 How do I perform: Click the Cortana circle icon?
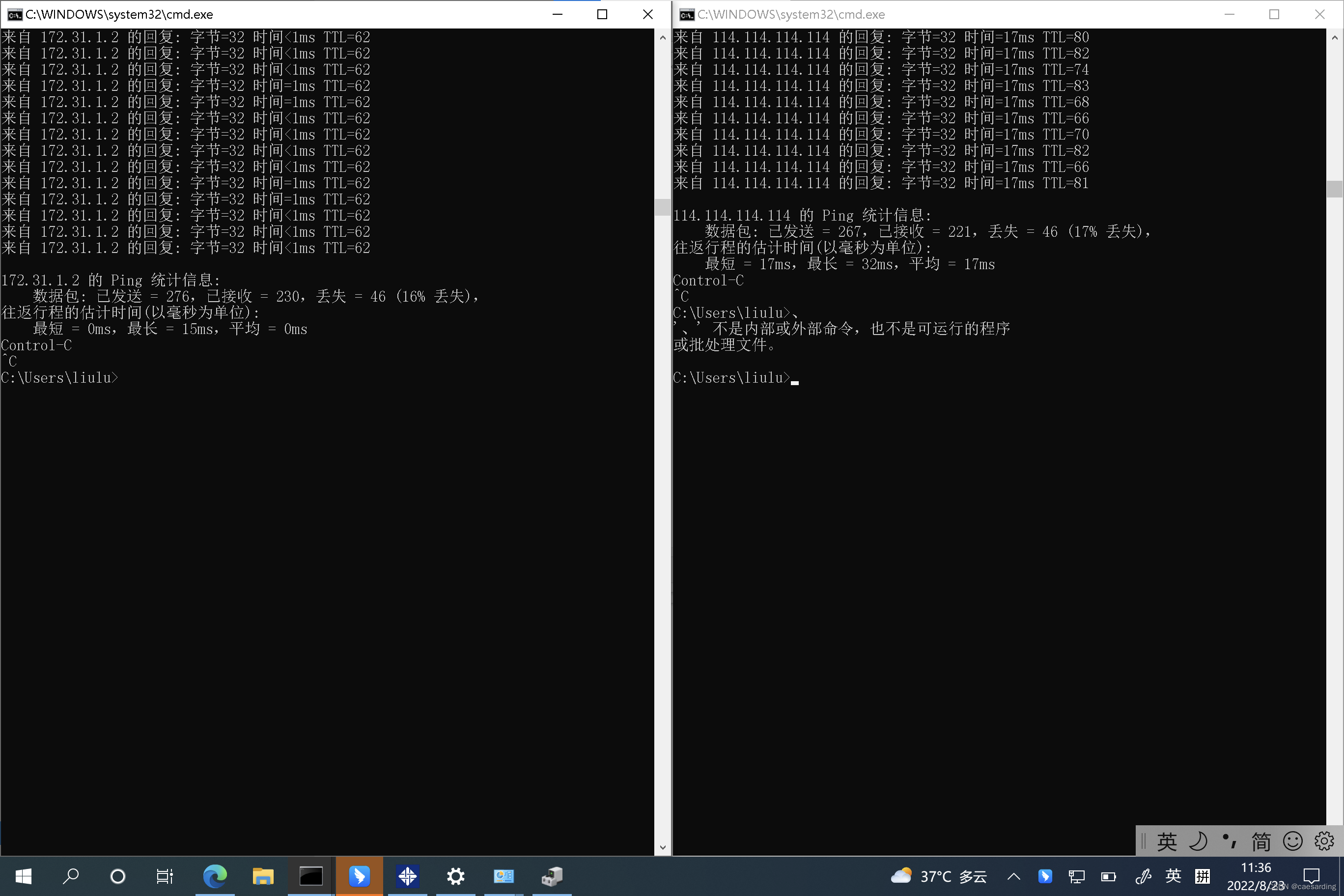pos(118,876)
